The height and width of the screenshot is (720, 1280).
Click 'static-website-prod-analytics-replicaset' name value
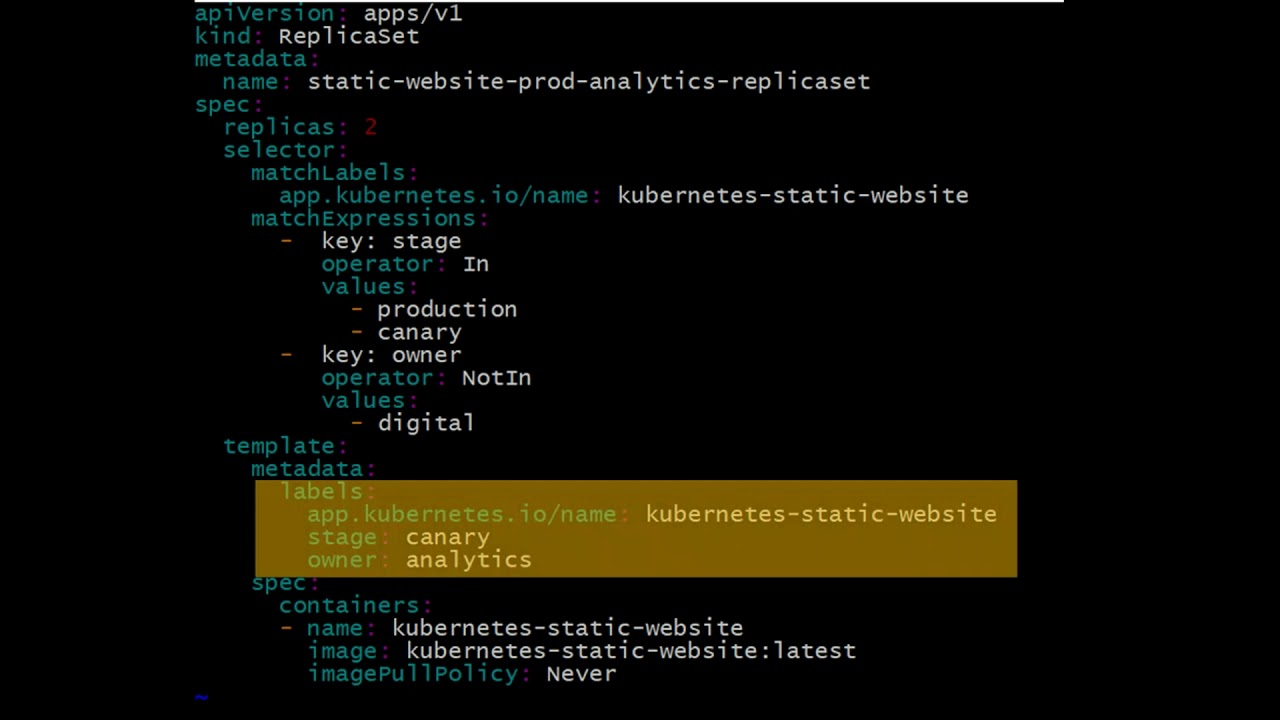click(x=588, y=82)
